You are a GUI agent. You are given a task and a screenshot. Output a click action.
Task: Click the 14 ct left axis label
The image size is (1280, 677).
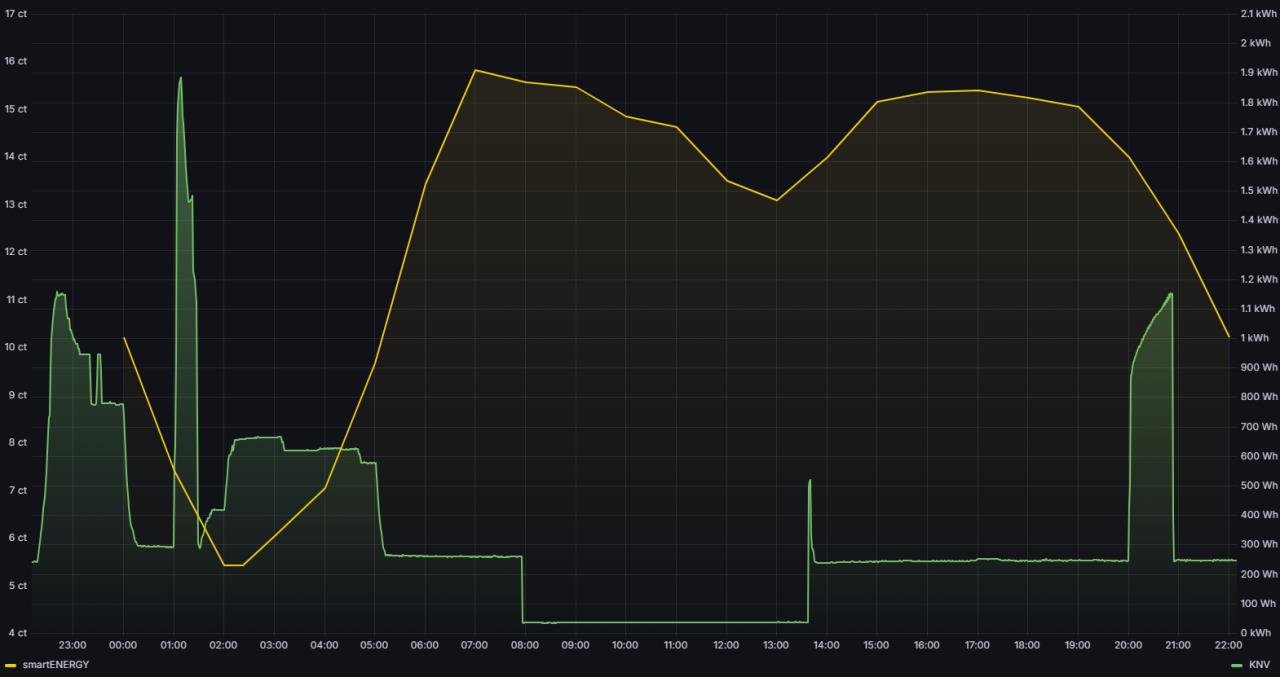click(16, 157)
